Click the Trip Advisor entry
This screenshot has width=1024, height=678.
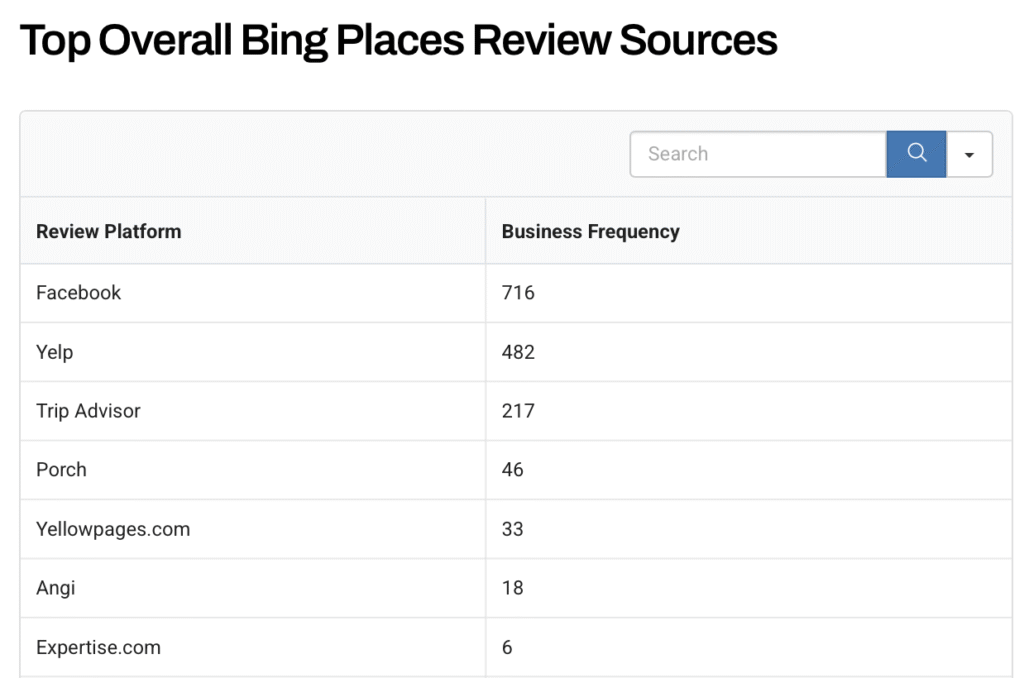click(x=88, y=411)
